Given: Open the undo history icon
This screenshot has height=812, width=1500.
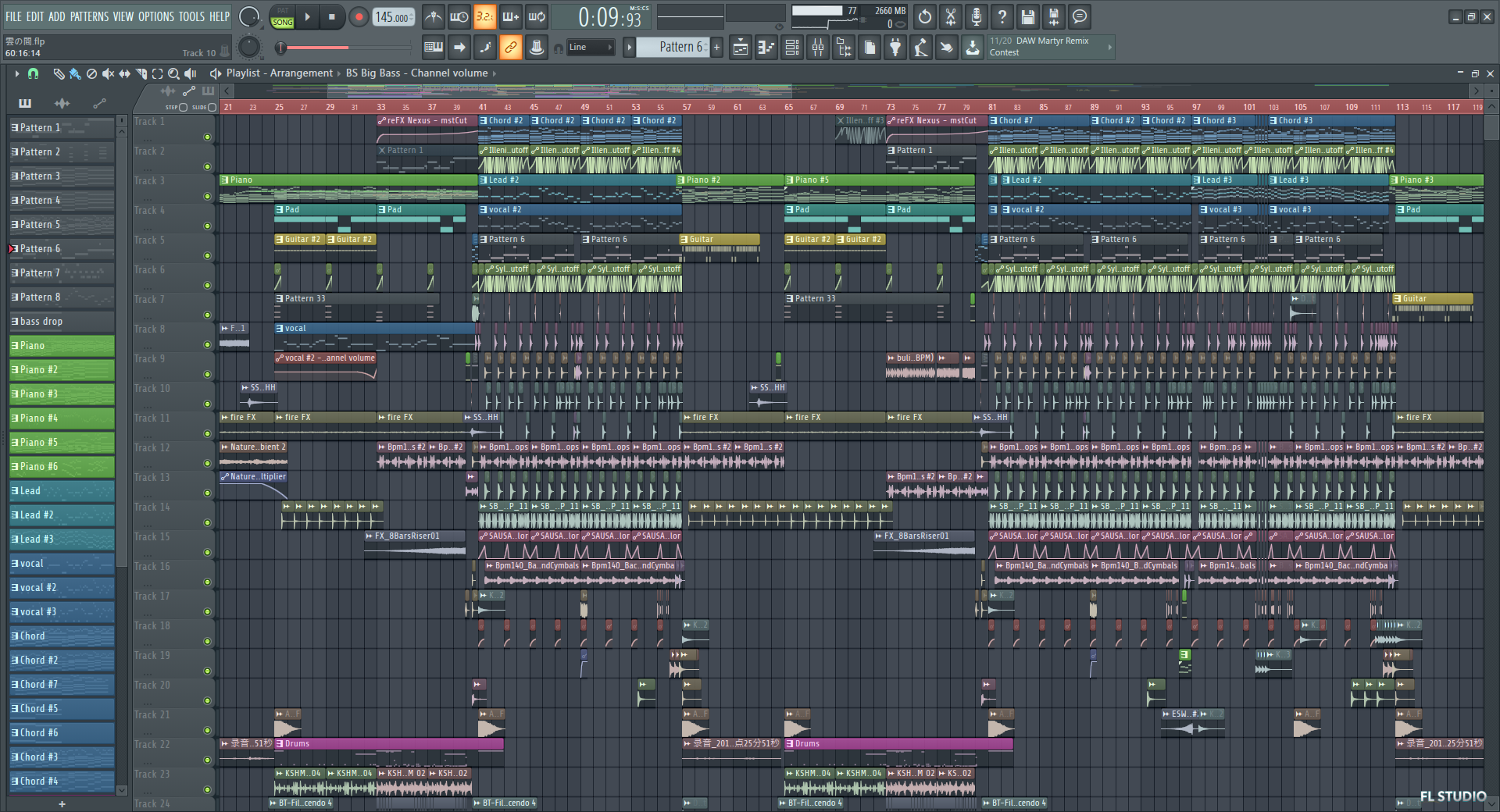Looking at the screenshot, I should tap(925, 16).
